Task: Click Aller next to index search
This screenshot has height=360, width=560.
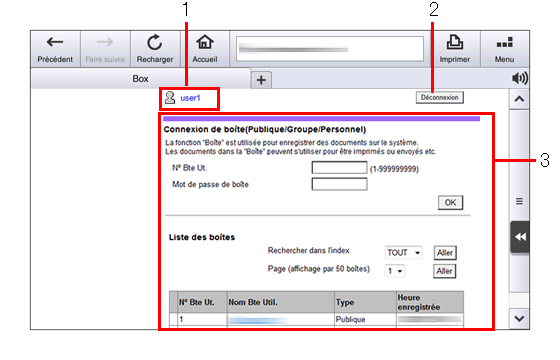Action: [445, 252]
